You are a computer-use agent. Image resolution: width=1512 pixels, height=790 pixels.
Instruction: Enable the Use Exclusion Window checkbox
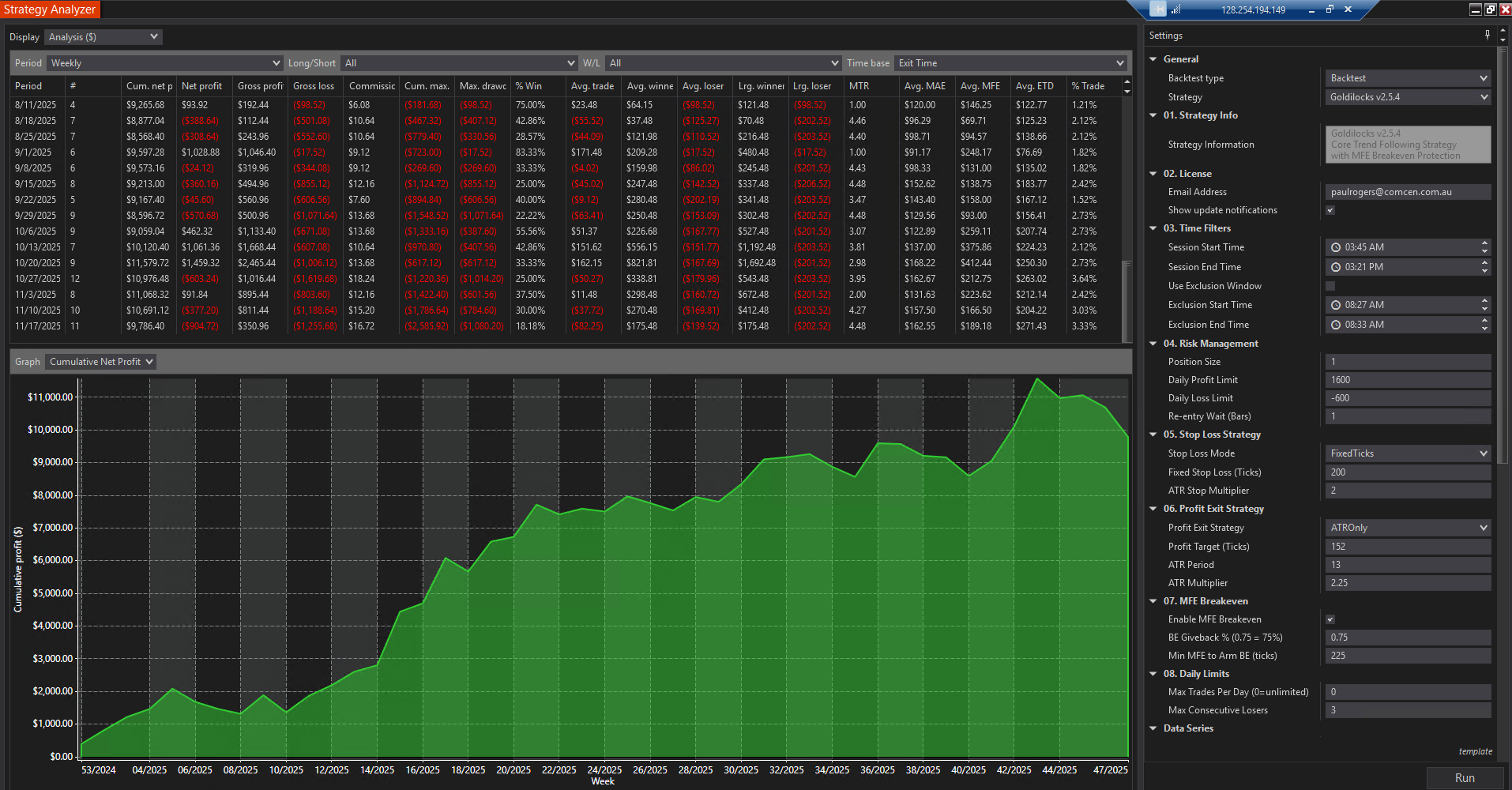click(1330, 286)
